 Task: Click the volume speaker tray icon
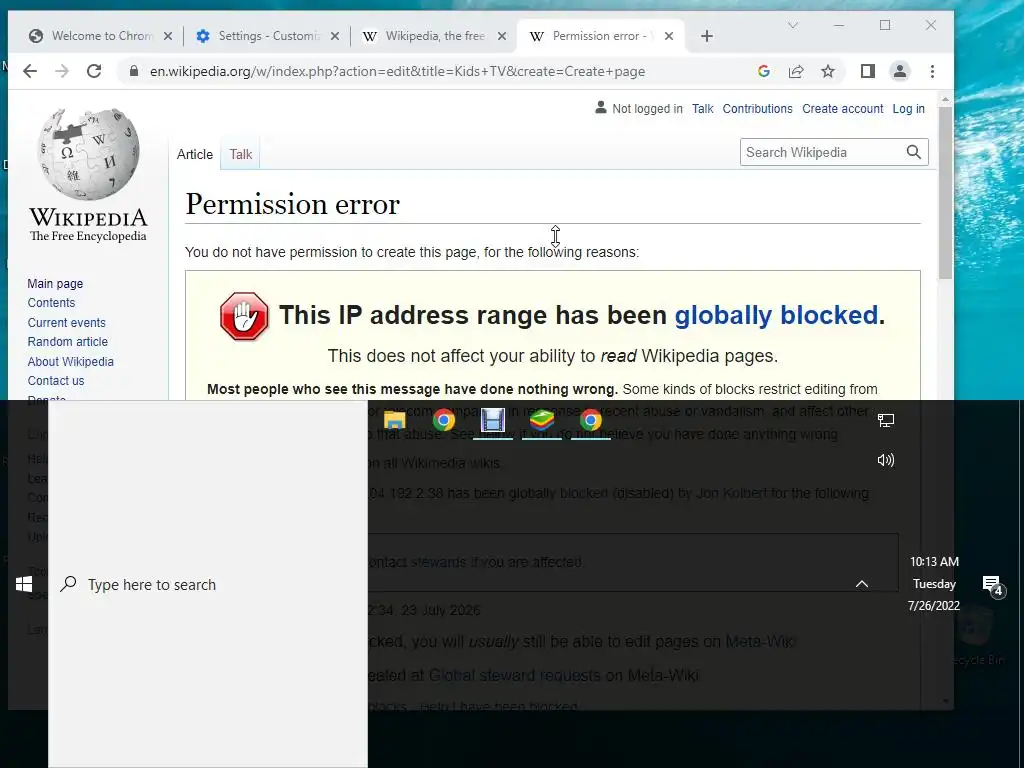point(886,460)
